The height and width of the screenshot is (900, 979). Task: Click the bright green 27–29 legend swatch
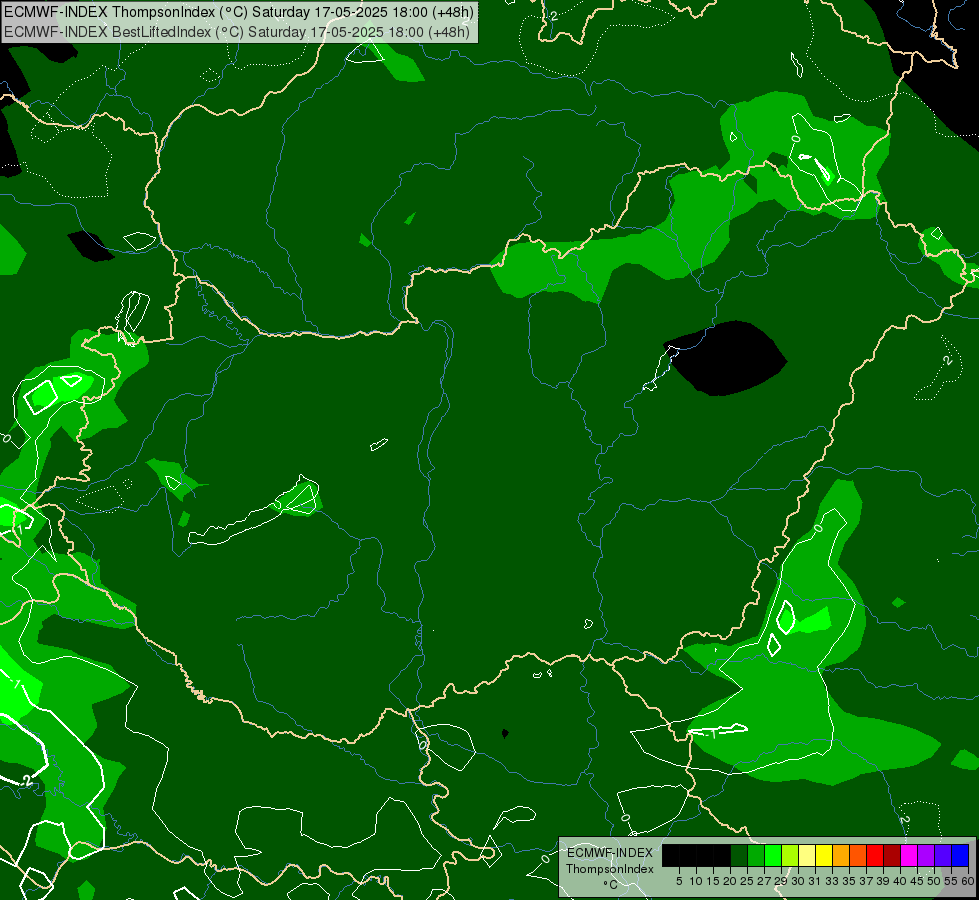(773, 855)
